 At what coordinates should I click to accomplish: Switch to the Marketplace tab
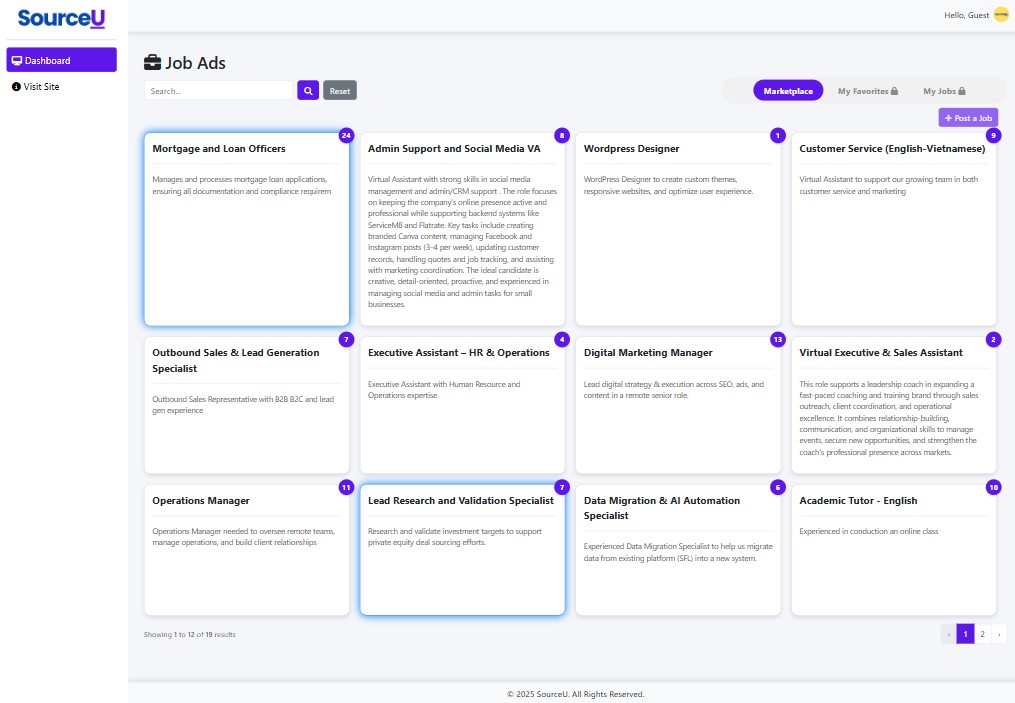(788, 91)
